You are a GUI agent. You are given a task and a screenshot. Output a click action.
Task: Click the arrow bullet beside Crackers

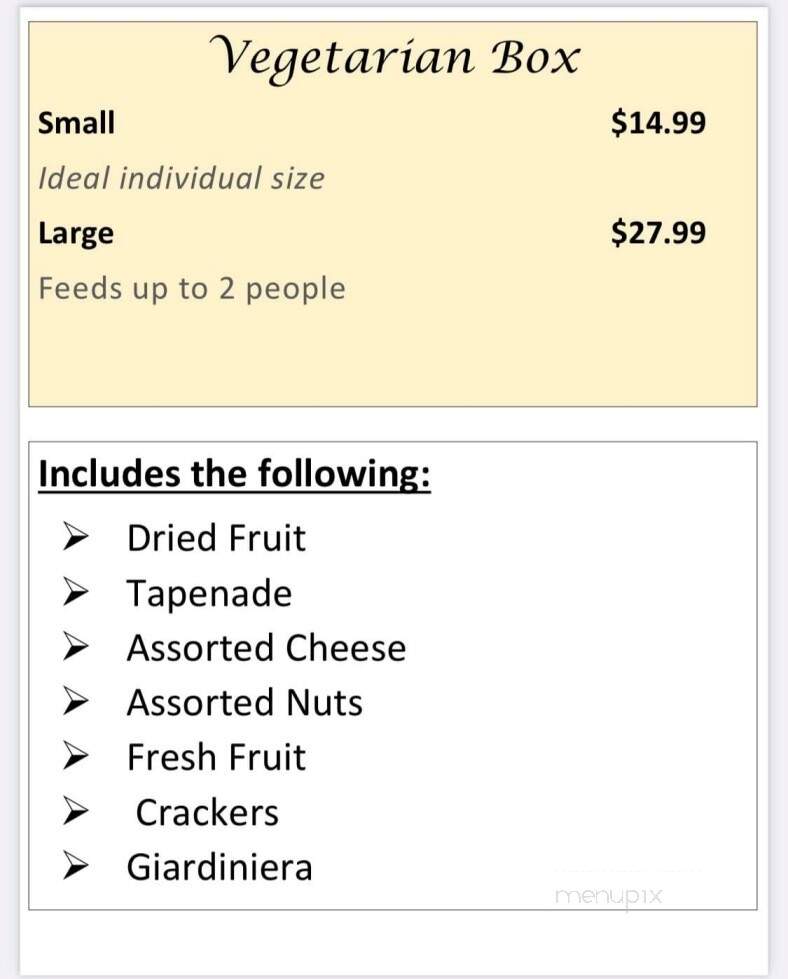coord(76,811)
